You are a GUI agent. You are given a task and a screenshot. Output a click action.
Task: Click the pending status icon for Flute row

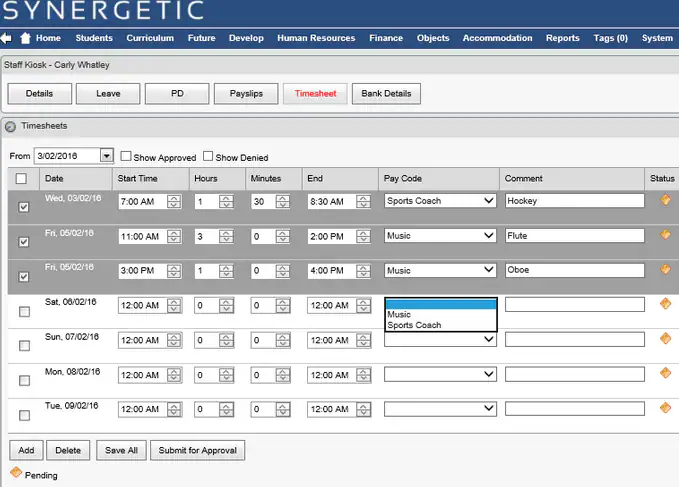(x=666, y=235)
